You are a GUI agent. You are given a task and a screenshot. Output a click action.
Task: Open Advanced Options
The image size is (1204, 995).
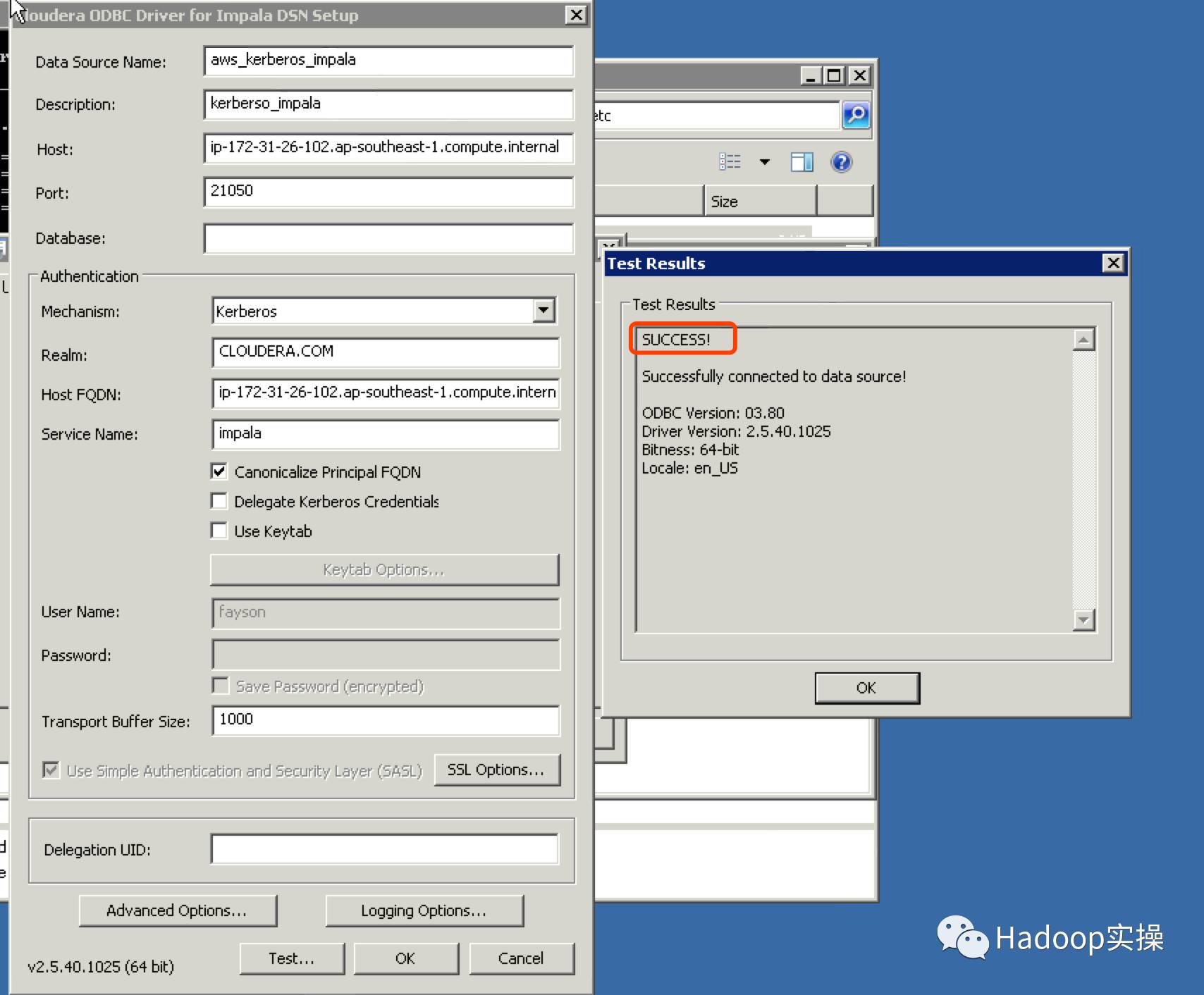coord(178,910)
